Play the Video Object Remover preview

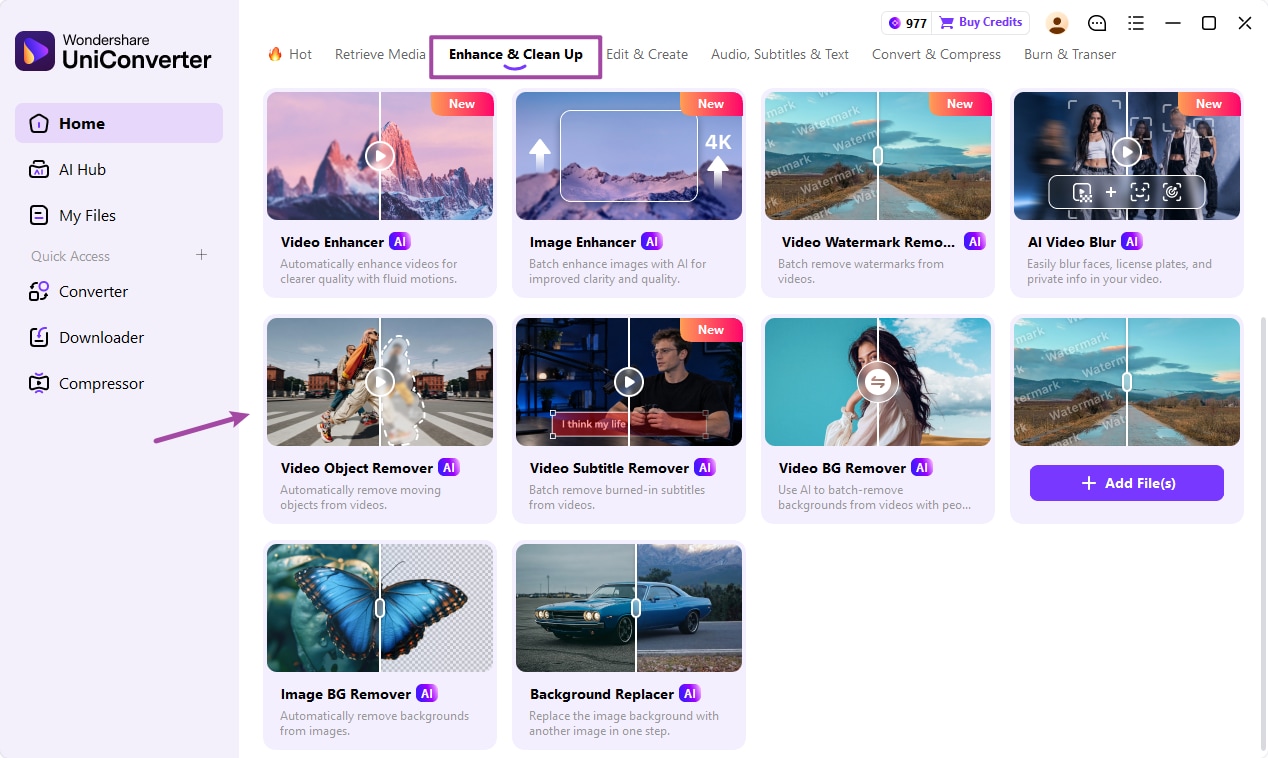(380, 381)
